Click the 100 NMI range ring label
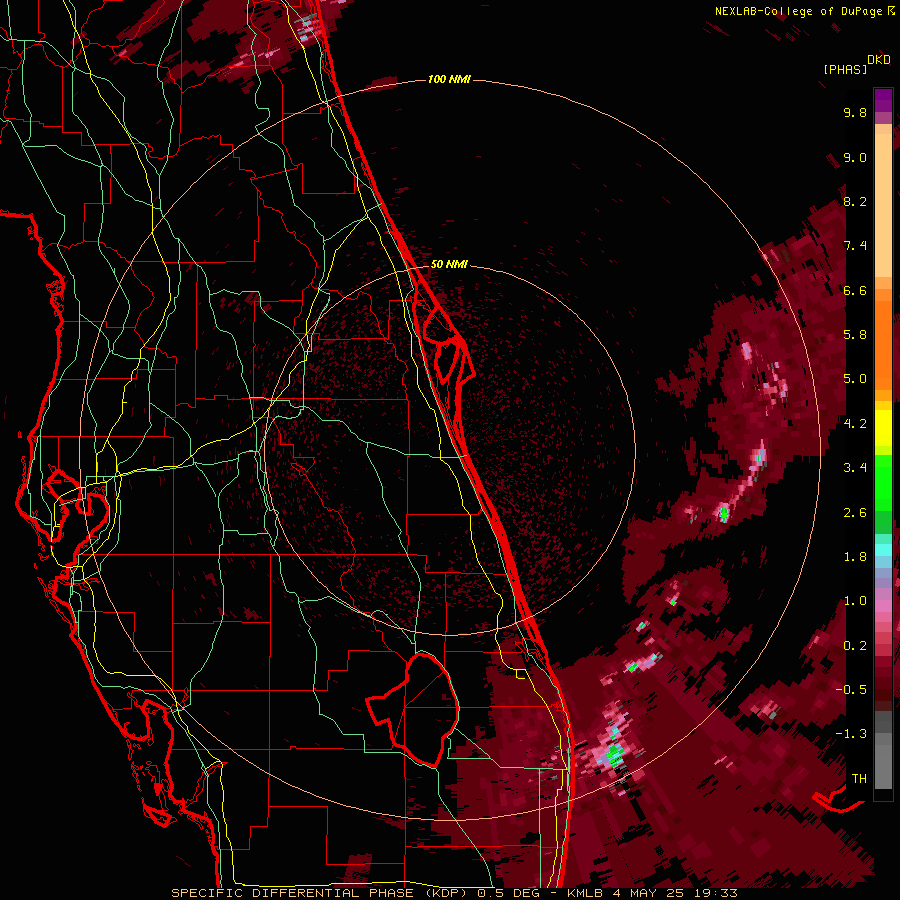Viewport: 900px width, 900px height. pyautogui.click(x=449, y=79)
